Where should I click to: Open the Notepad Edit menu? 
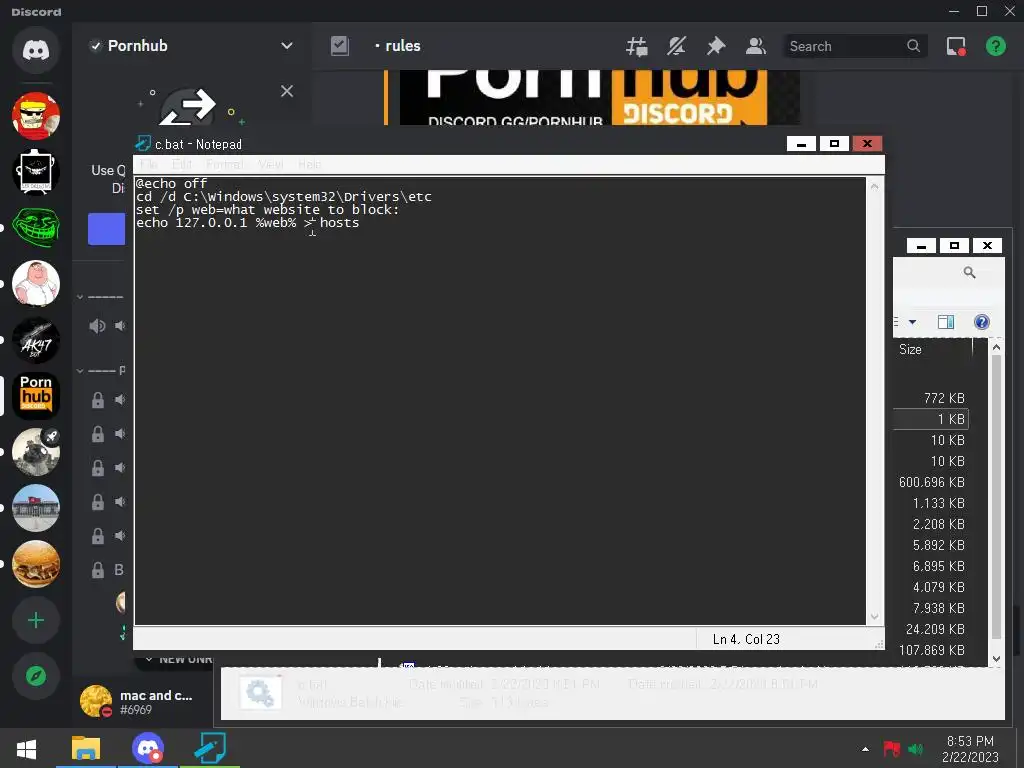(x=182, y=165)
